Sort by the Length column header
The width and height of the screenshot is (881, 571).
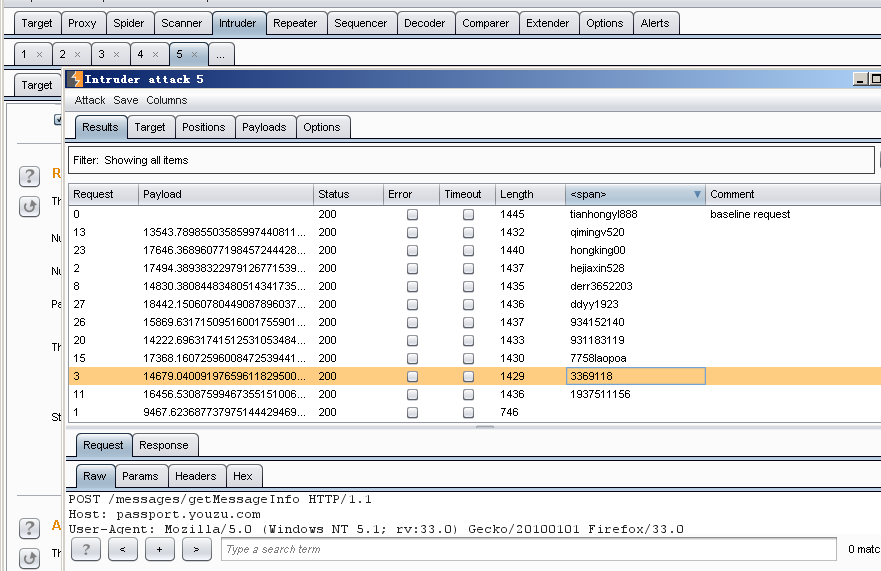530,194
